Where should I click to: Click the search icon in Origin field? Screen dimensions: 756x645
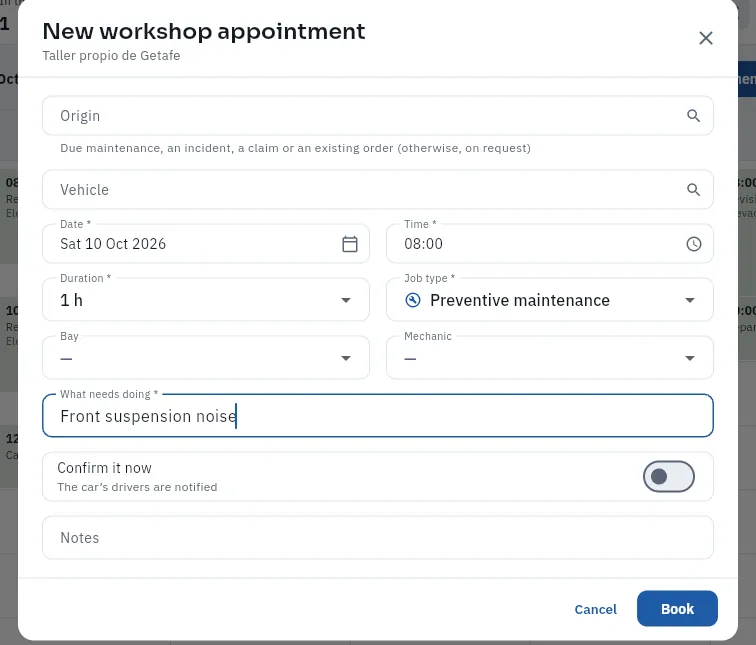(x=693, y=116)
